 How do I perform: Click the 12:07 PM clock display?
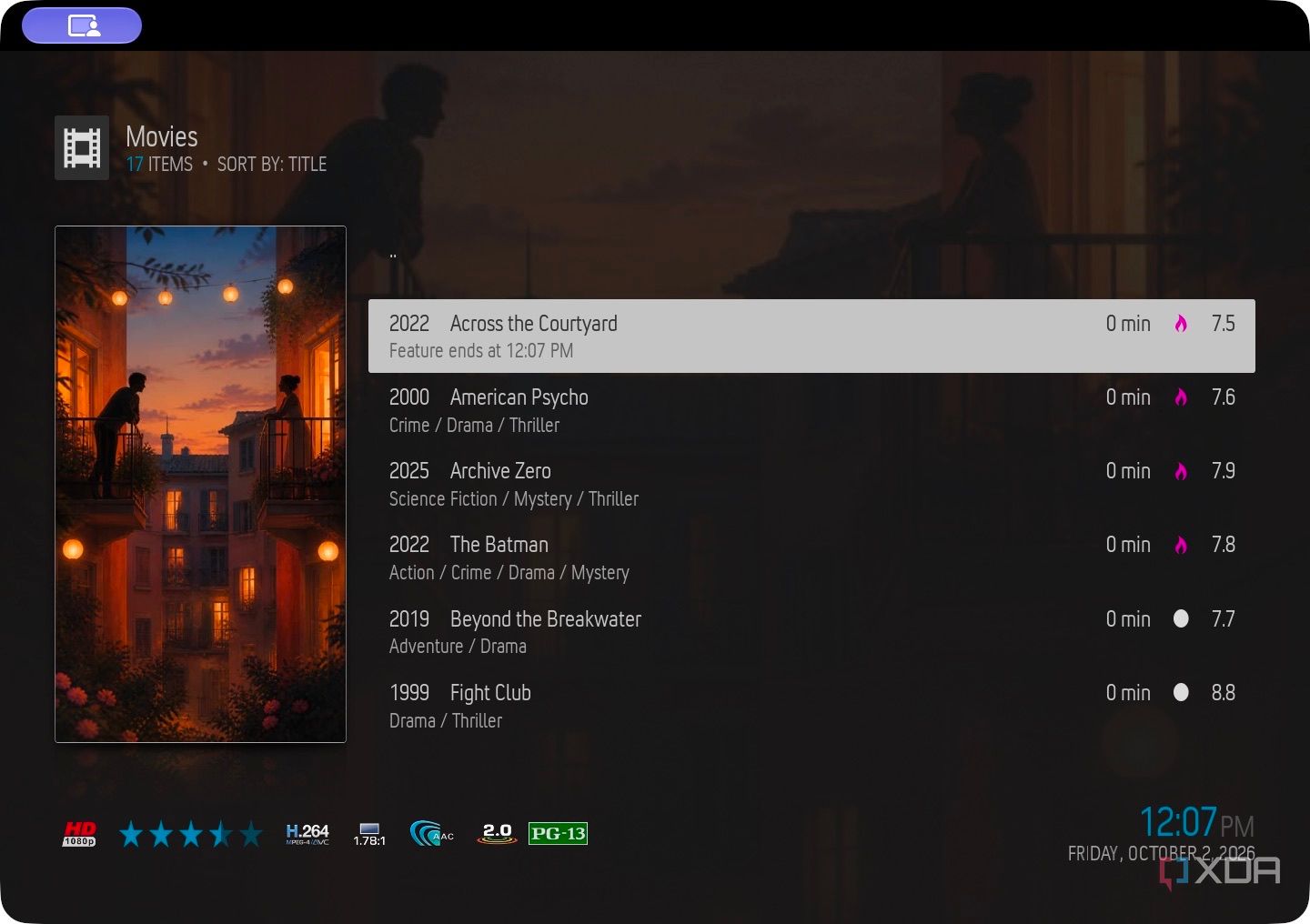point(1196,822)
